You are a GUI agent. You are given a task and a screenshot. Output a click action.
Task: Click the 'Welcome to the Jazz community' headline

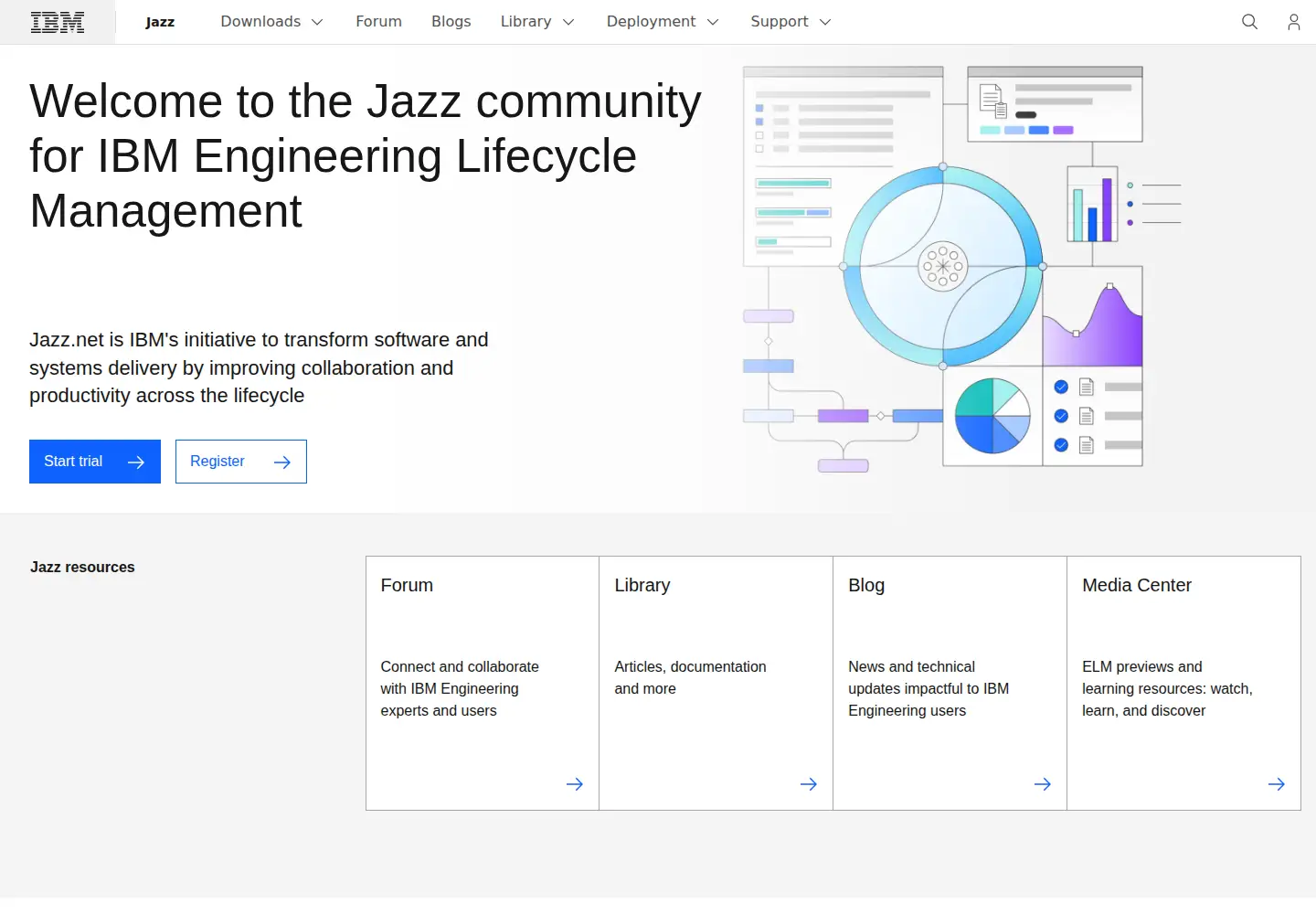pyautogui.click(x=366, y=155)
